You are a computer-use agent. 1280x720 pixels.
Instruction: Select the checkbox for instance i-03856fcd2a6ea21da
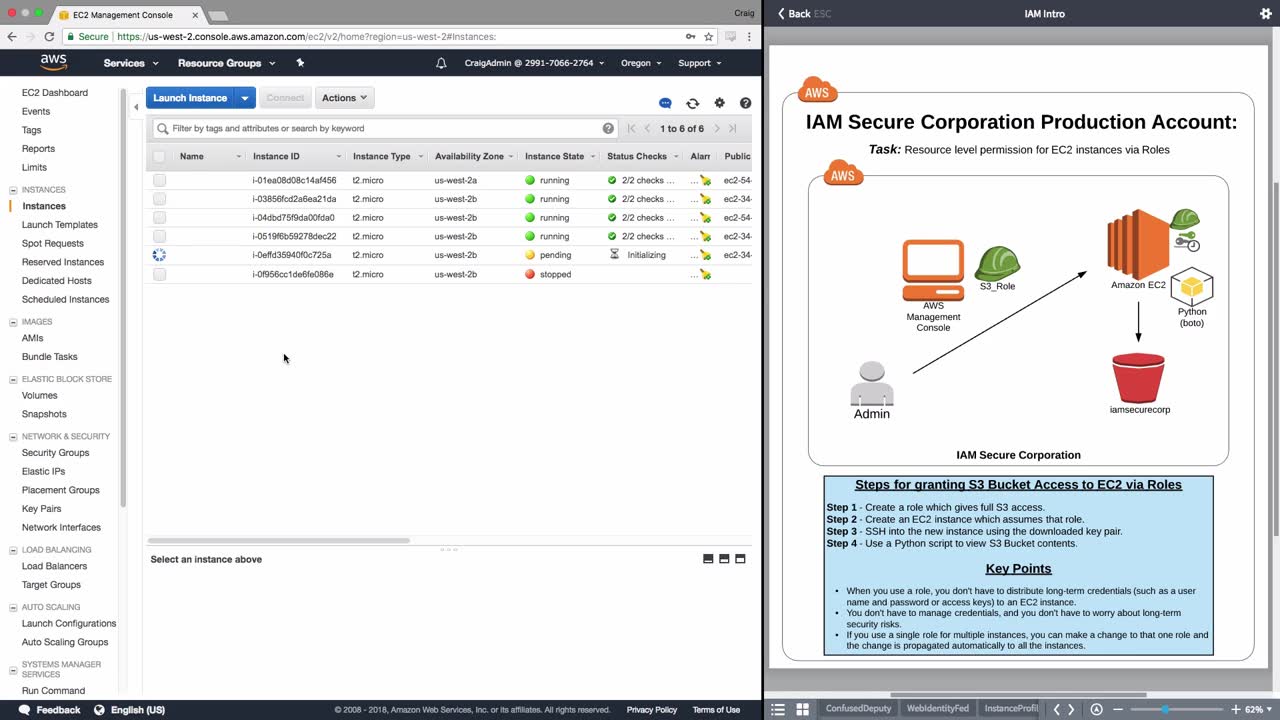pyautogui.click(x=160, y=199)
